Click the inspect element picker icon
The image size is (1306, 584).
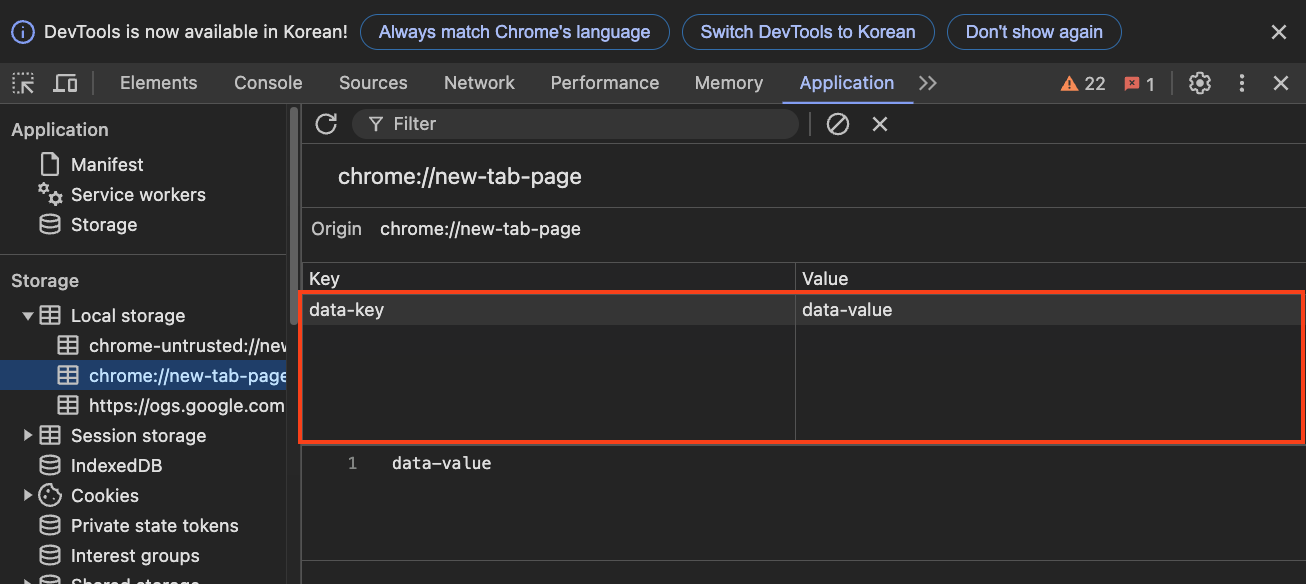(x=24, y=83)
